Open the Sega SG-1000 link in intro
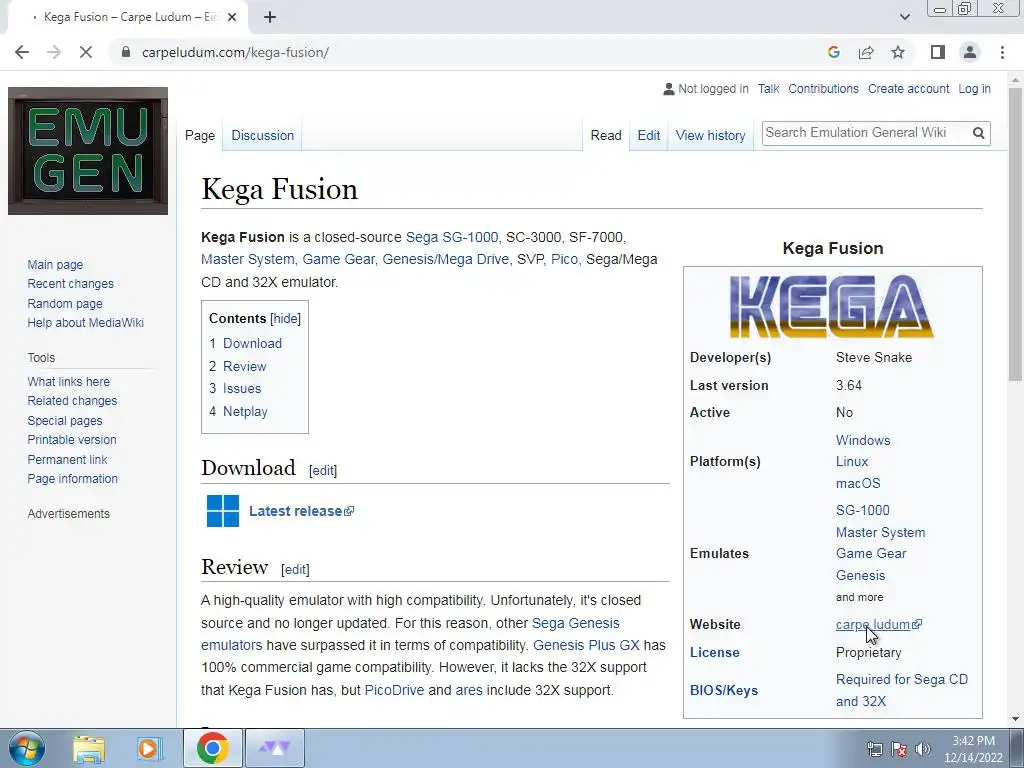This screenshot has width=1024, height=768. 452,237
